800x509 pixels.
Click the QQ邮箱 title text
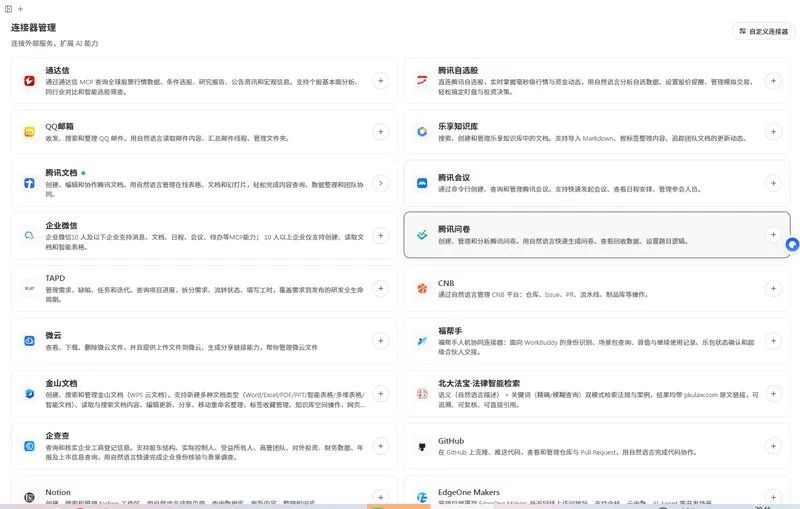(60, 126)
